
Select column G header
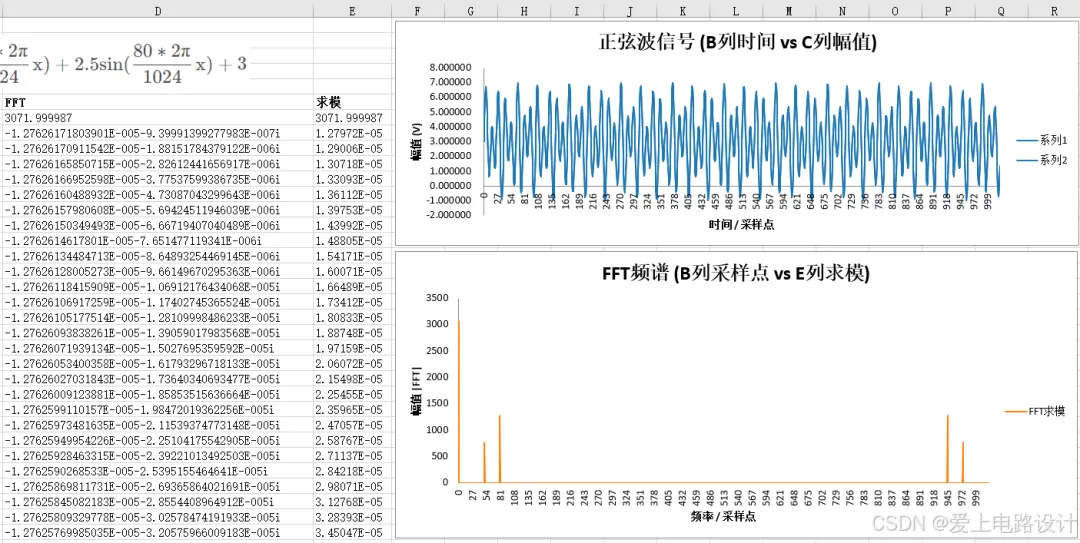point(470,11)
